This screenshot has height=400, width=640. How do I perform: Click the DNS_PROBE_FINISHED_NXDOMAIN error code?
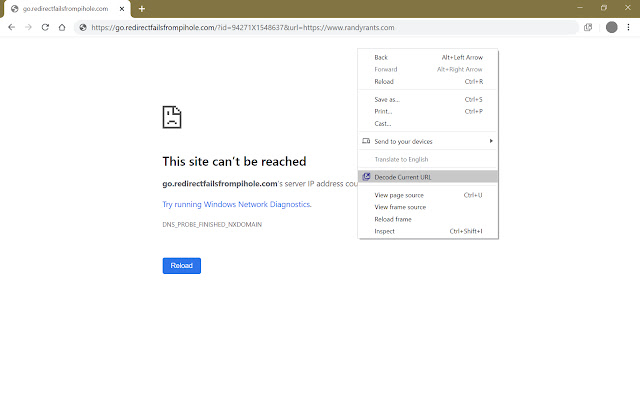(212, 224)
